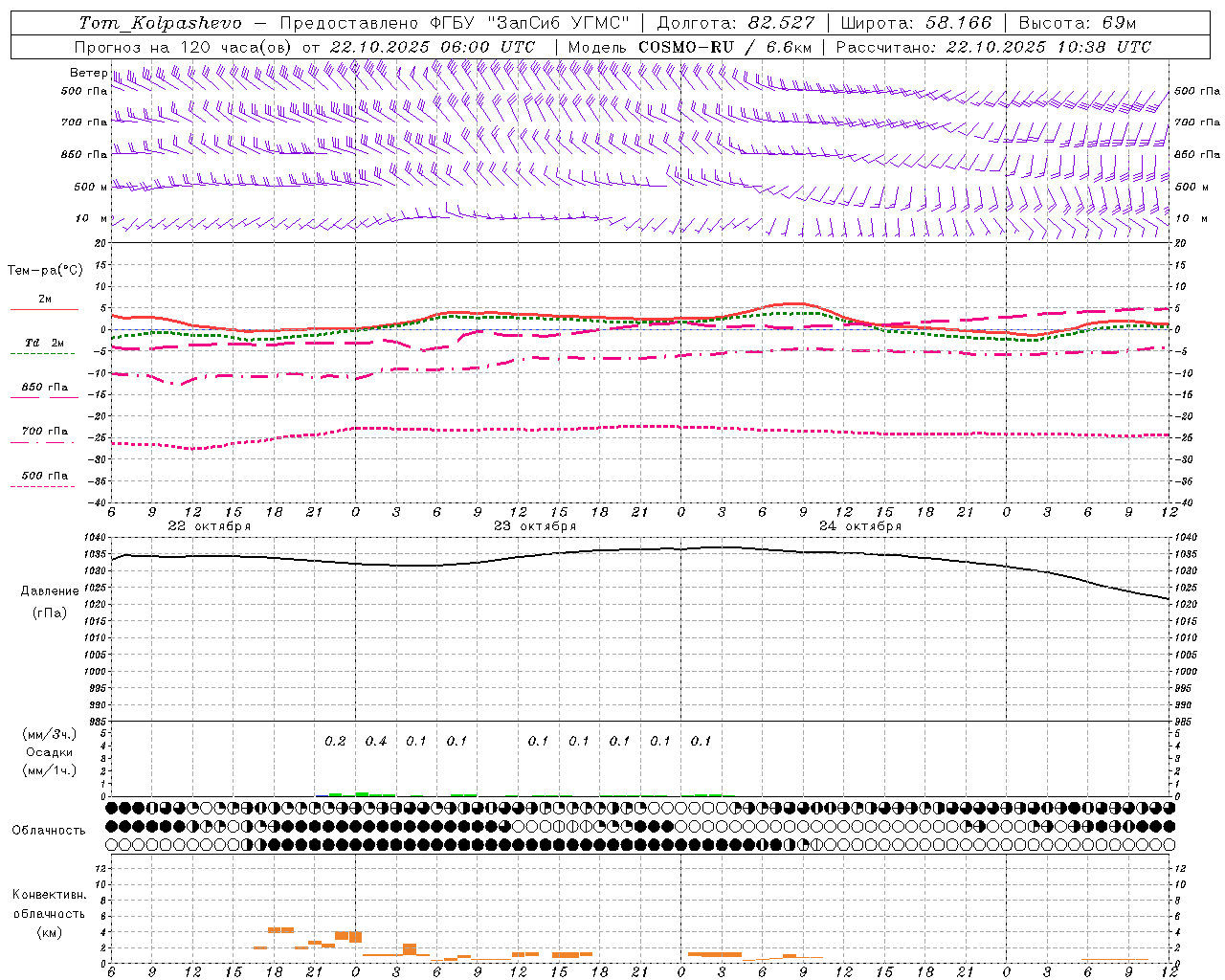Click the 10 м wind level label at left
This screenshot has width=1225, height=980.
pyautogui.click(x=93, y=219)
